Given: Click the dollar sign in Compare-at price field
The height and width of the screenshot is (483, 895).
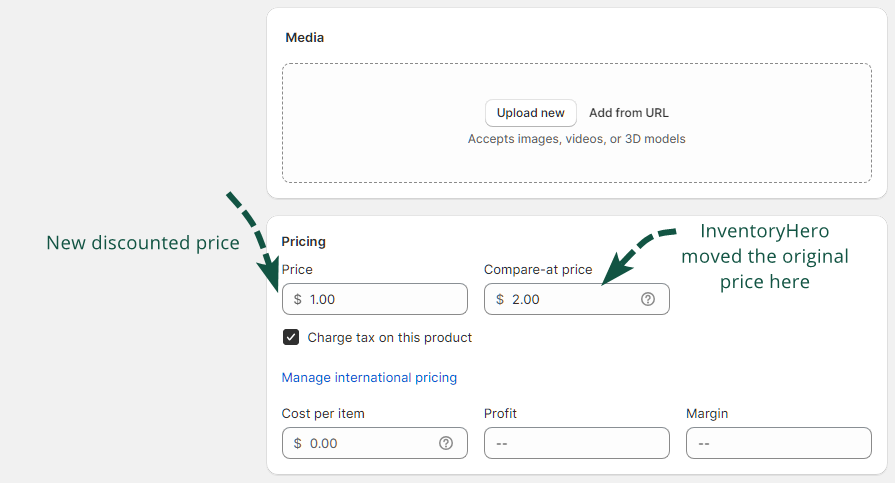Looking at the screenshot, I should [500, 299].
